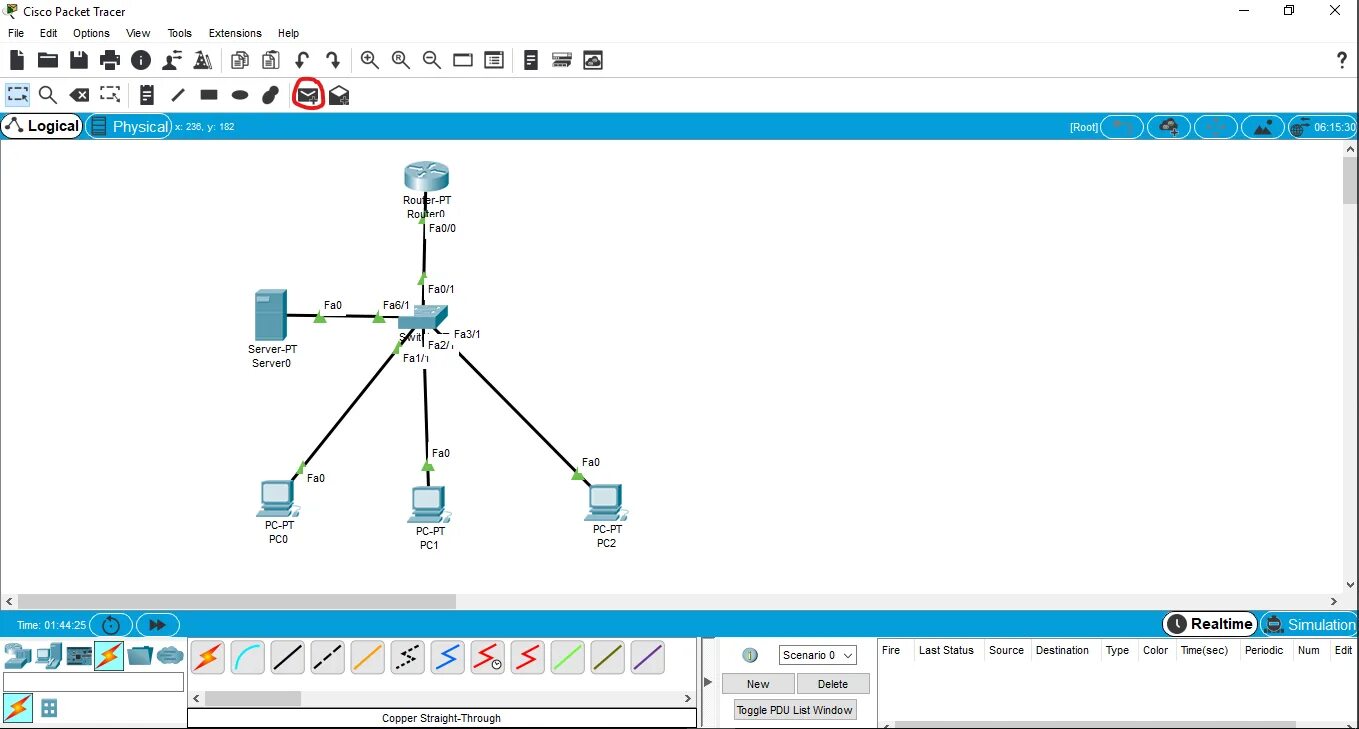Click the New Cluster cloud button
Image resolution: width=1359 pixels, height=729 pixels.
[x=1168, y=127]
